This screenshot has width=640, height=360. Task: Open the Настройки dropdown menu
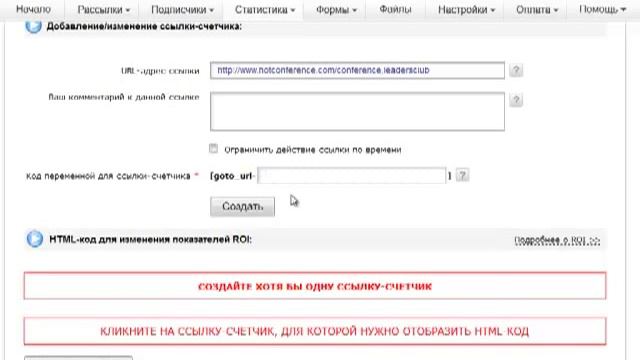(x=466, y=9)
